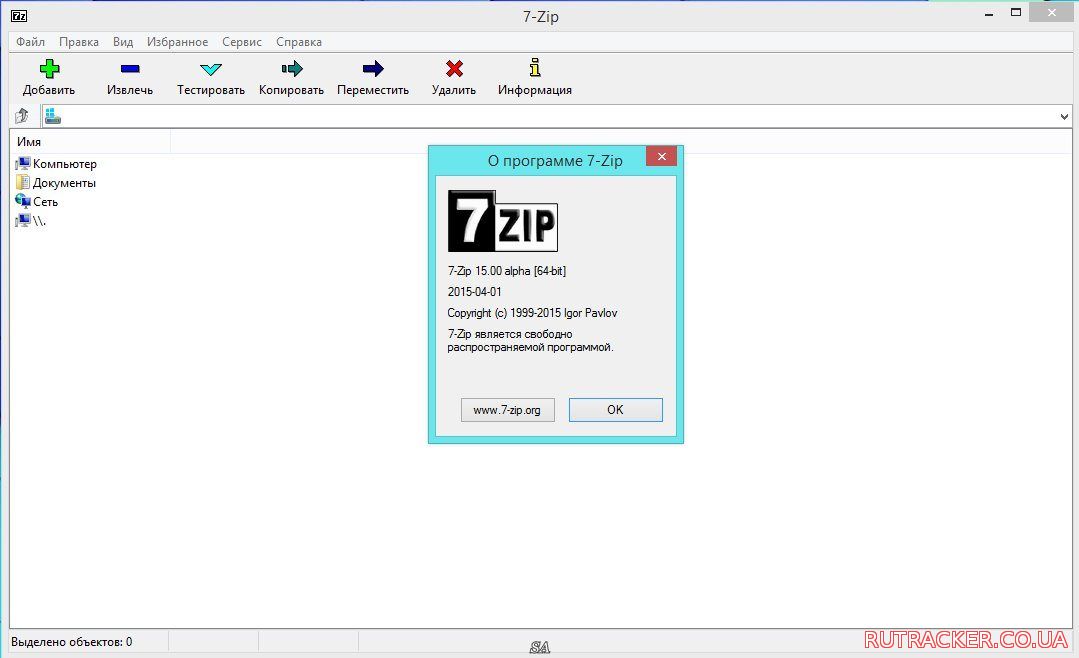
Task: Click the Информация toolbar label
Action: click(535, 90)
